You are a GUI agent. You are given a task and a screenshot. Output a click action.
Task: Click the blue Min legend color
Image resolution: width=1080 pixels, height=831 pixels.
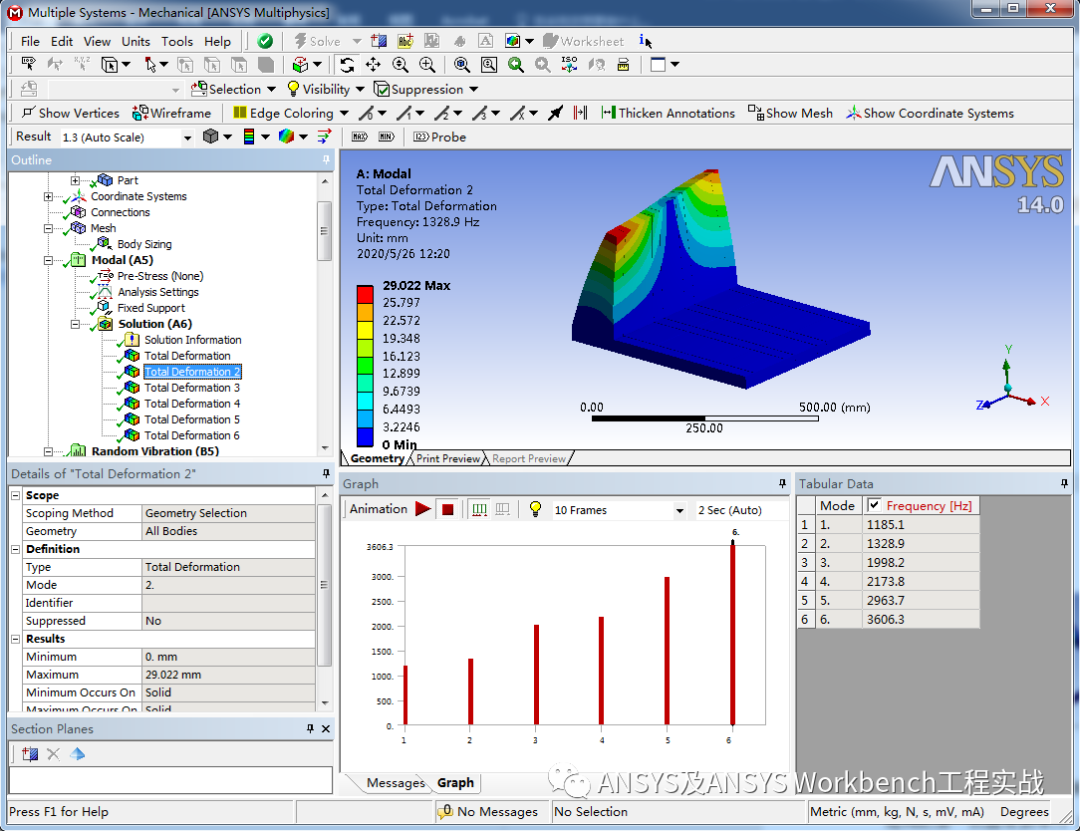[x=365, y=437]
